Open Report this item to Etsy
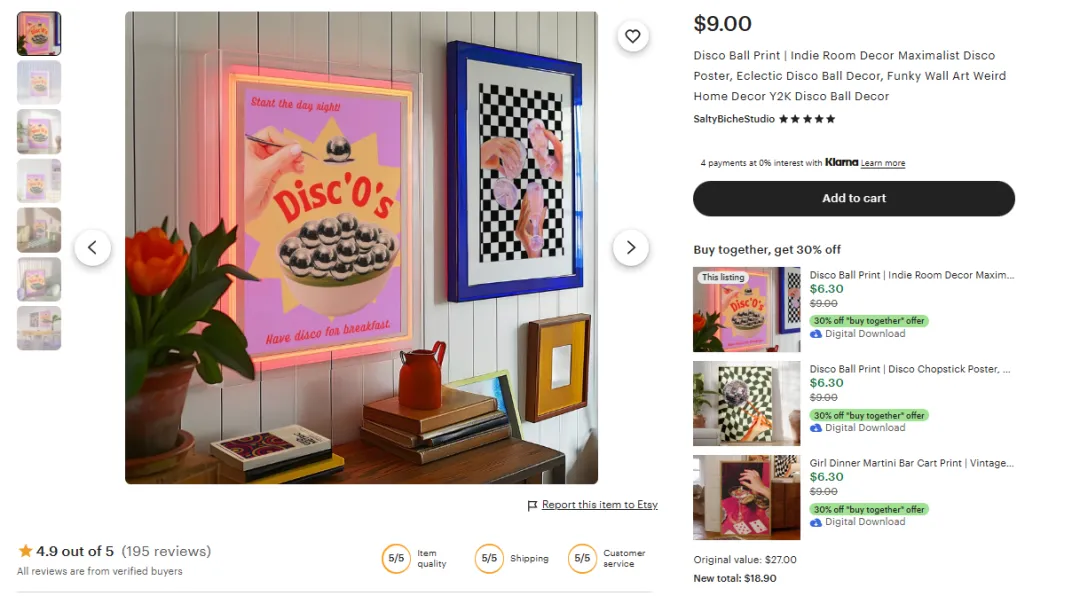Screen dimensions: 1080x596 pyautogui.click(x=599, y=505)
